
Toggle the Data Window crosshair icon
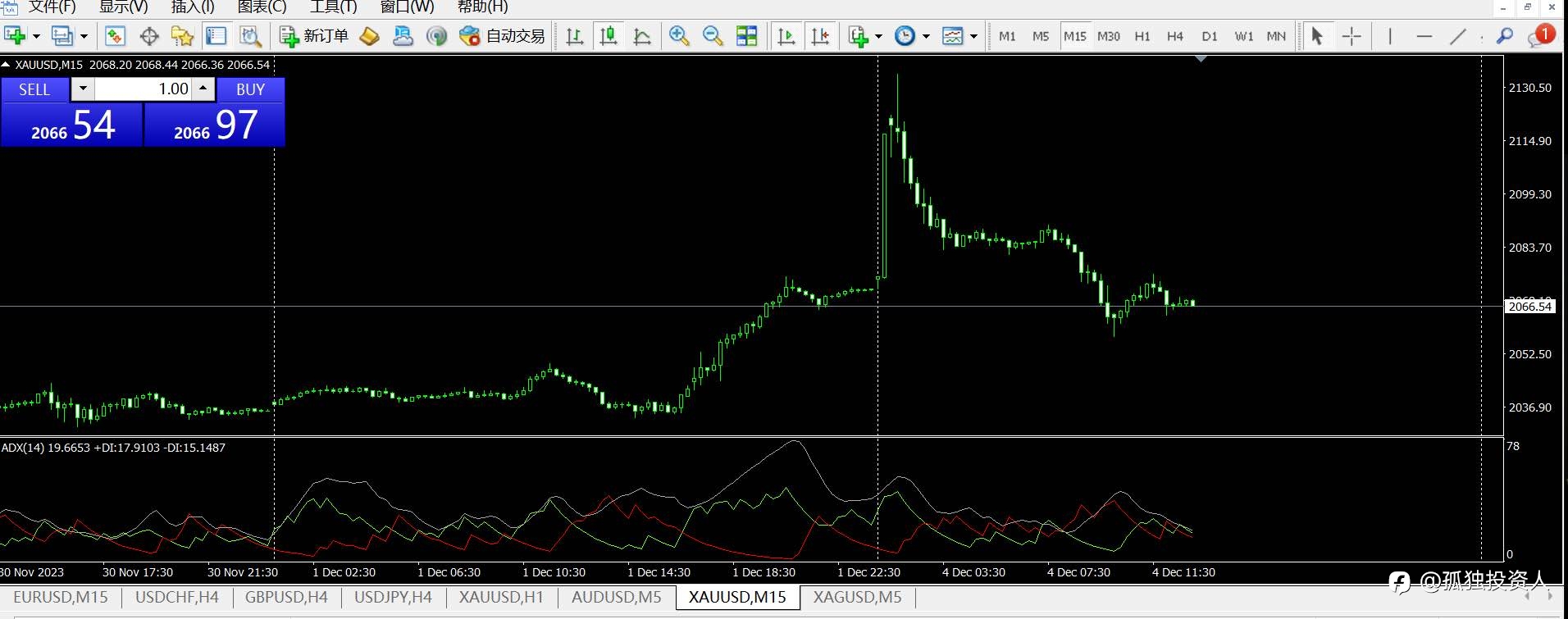pyautogui.click(x=149, y=36)
